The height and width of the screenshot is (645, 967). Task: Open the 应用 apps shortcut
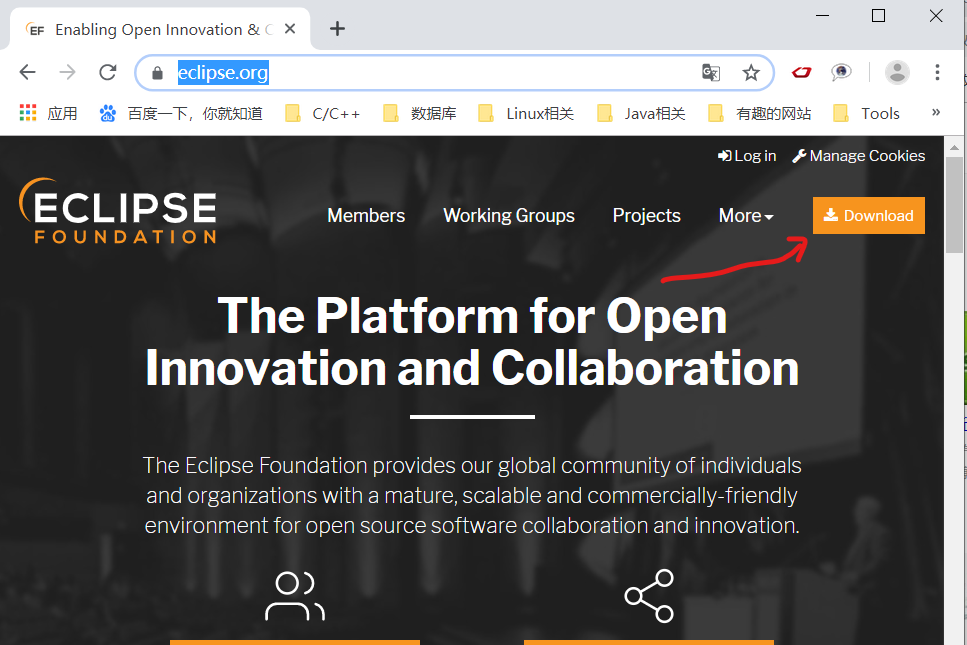click(49, 113)
